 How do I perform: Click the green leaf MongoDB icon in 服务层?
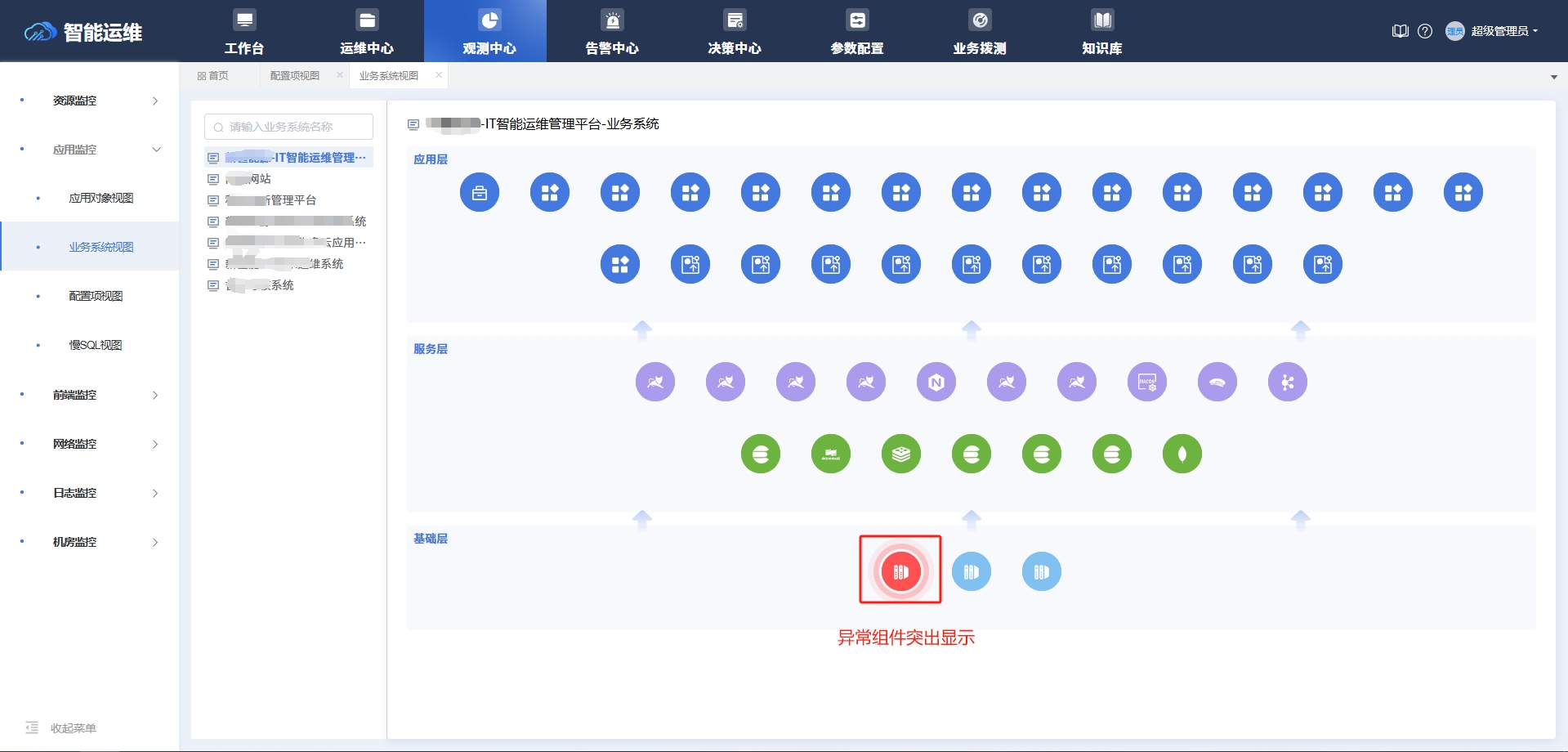[1182, 454]
